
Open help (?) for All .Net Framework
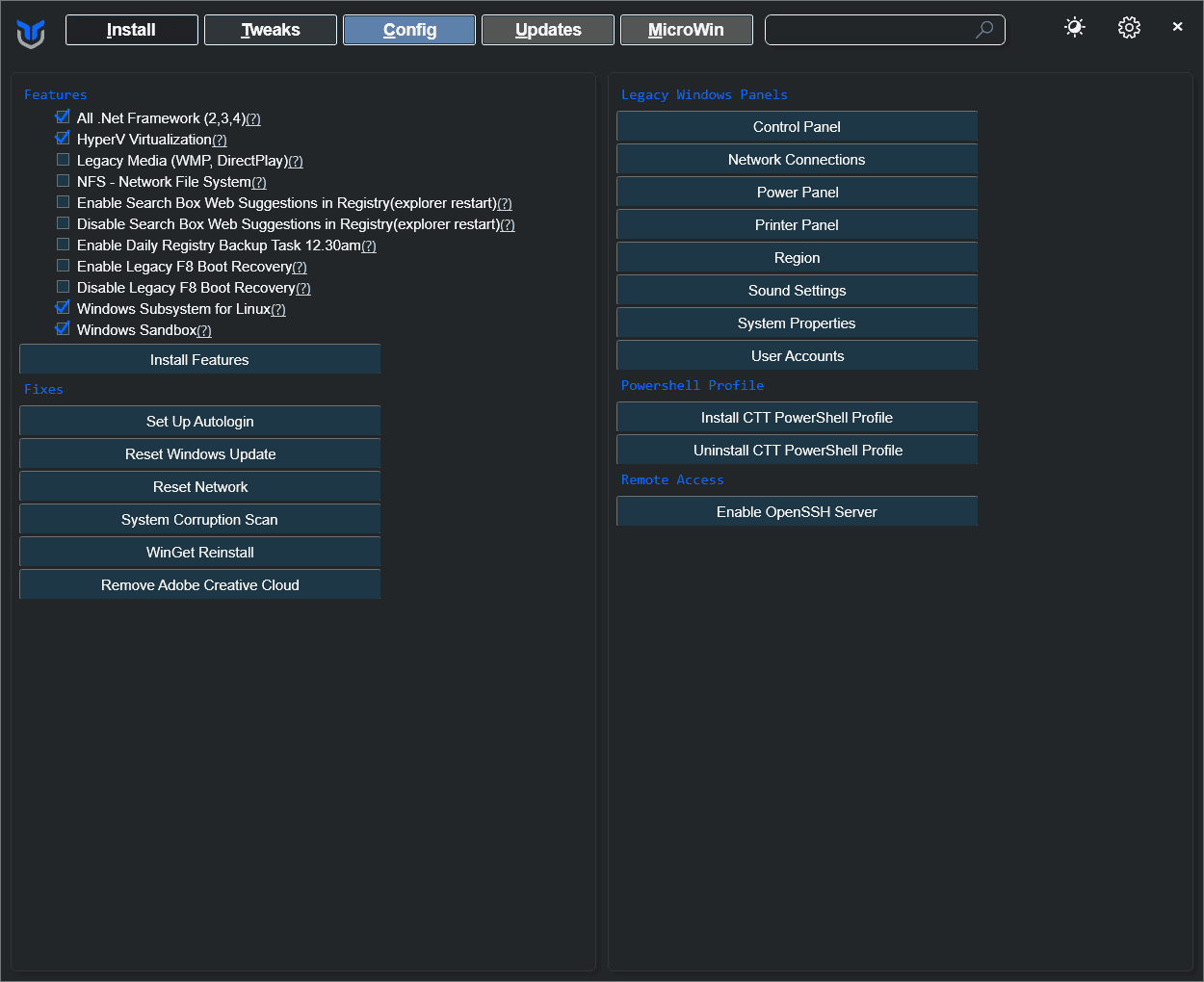[x=253, y=119]
